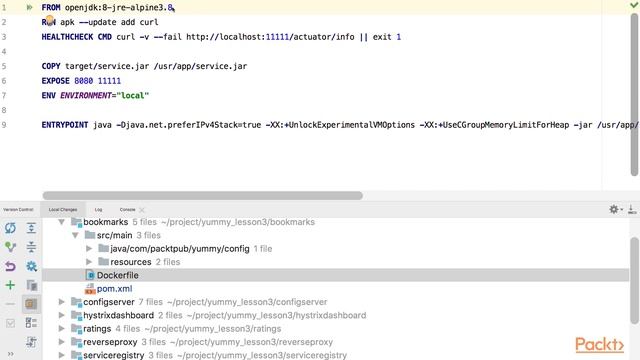Open the Console tab
The image size is (640, 360).
127,209
